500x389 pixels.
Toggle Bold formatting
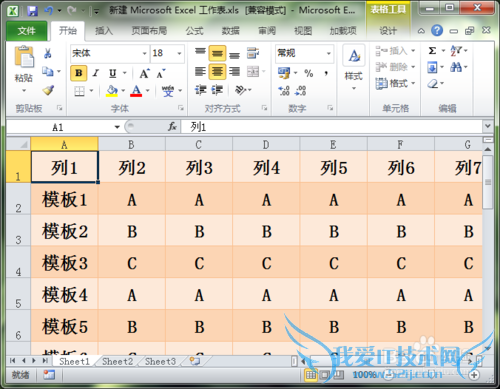point(79,73)
